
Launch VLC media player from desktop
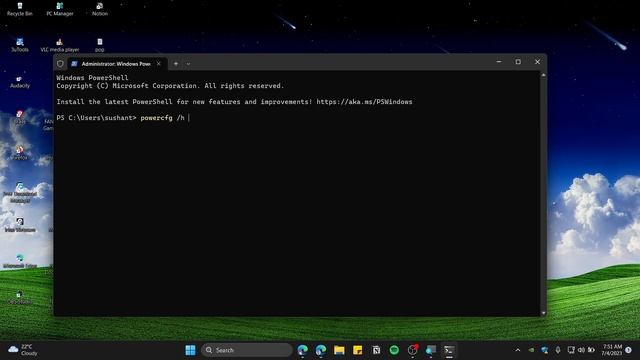pos(60,45)
